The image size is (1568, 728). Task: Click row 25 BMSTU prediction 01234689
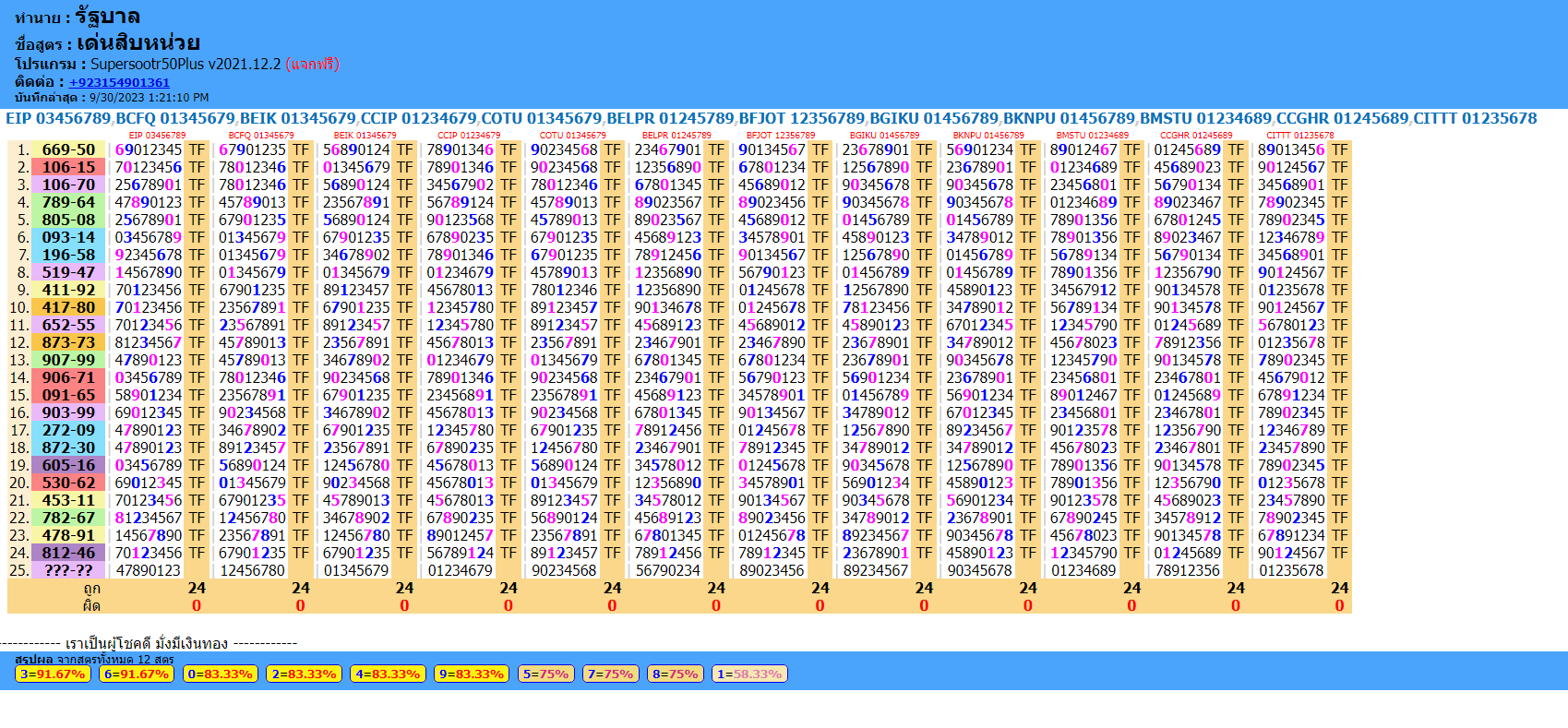tap(1083, 570)
